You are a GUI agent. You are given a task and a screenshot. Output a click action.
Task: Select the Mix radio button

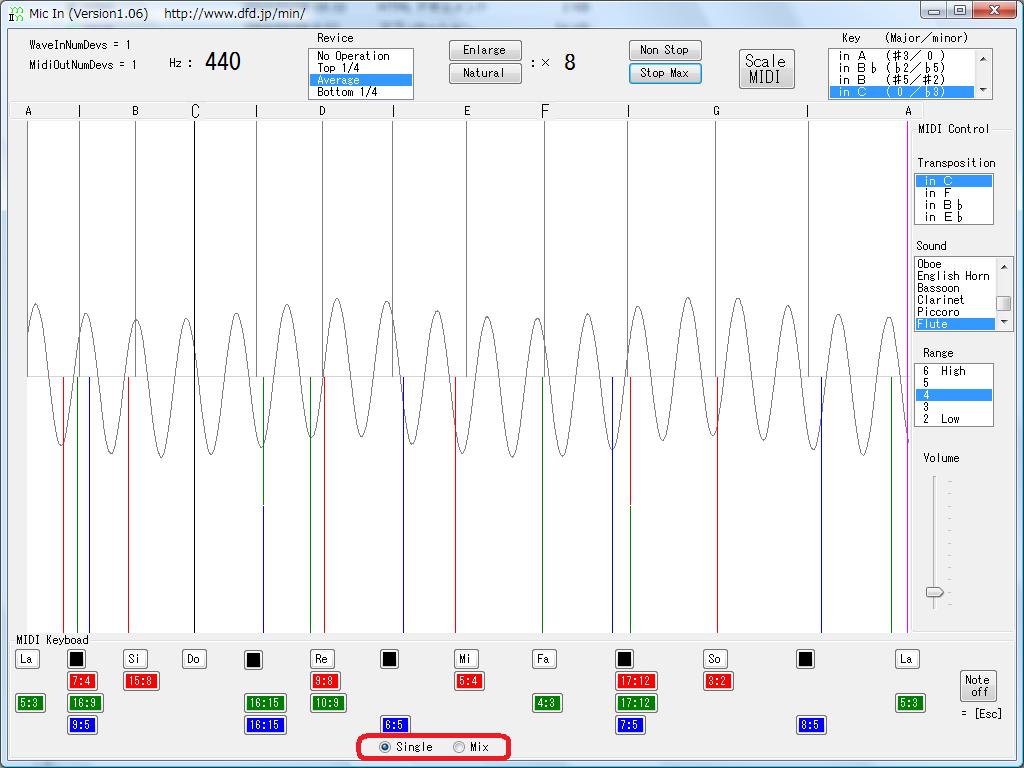tap(471, 747)
